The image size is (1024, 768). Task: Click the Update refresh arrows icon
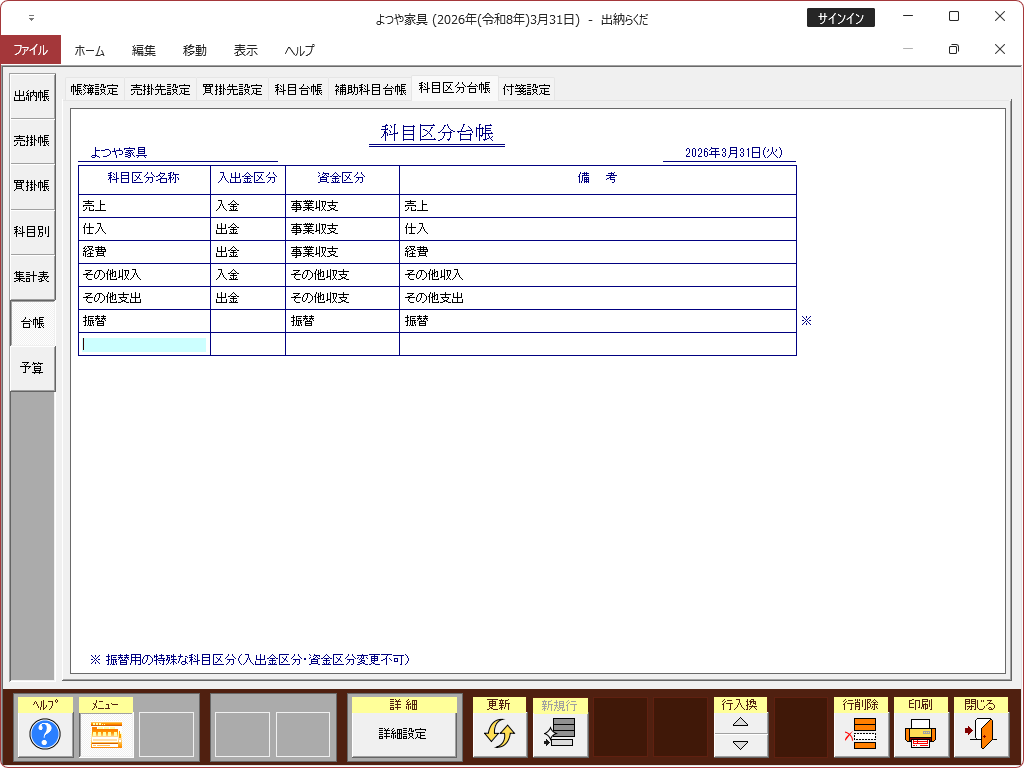coord(499,735)
